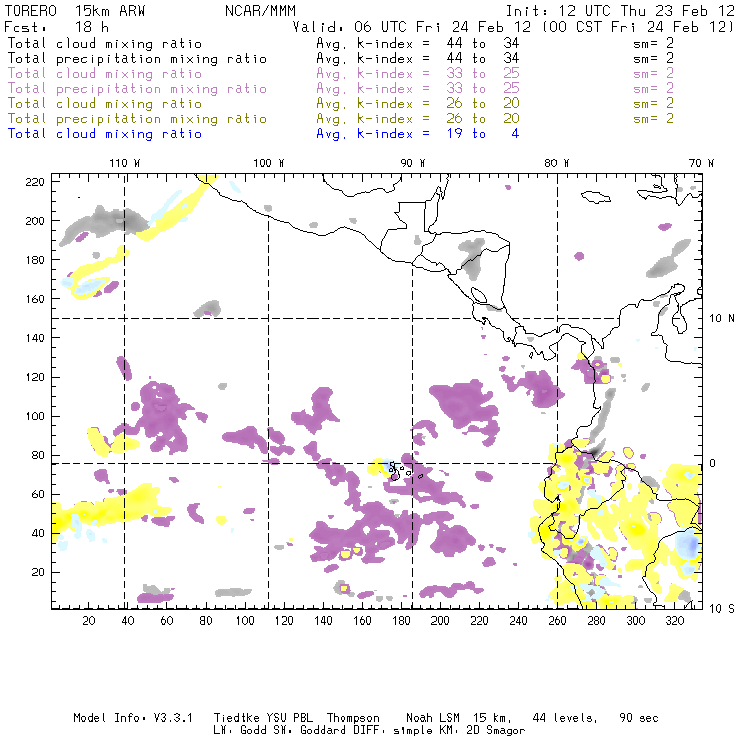Viewport: 740px width, 740px height.
Task: Select vertical axis tick label '100'
Action: (35, 416)
